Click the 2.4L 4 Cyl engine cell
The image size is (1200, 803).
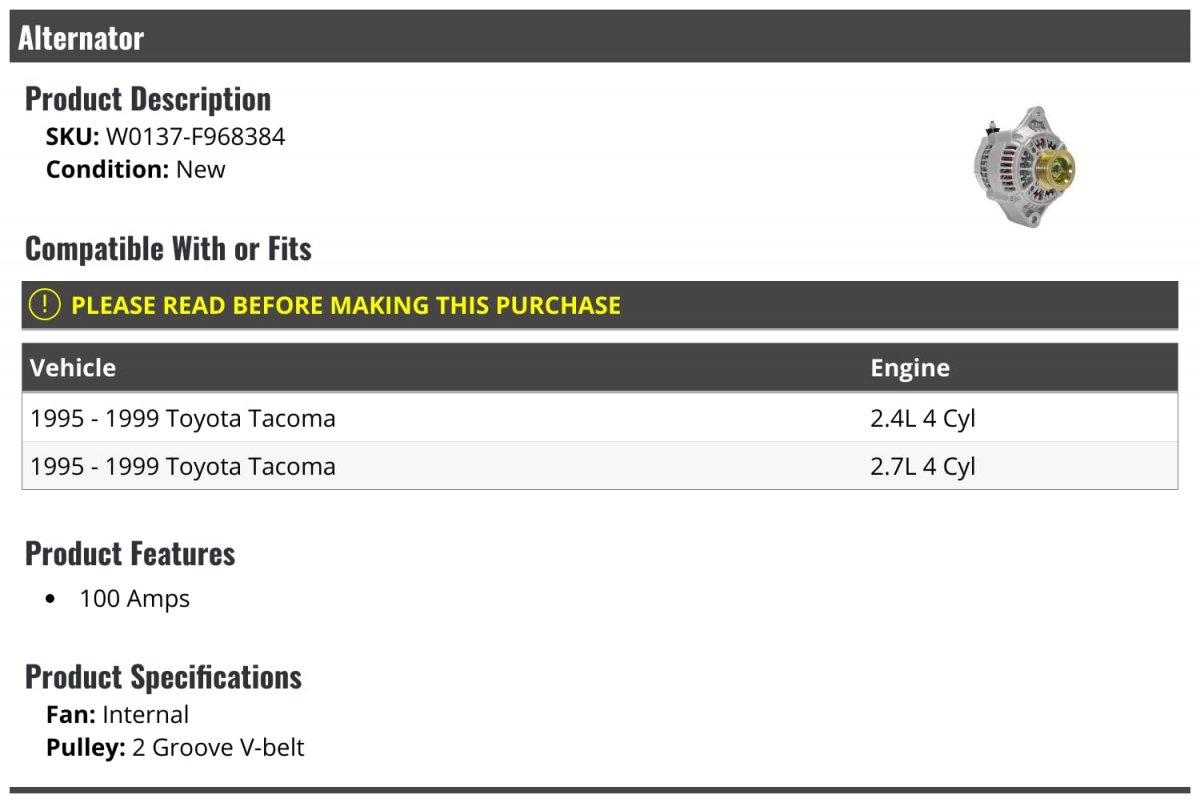922,418
